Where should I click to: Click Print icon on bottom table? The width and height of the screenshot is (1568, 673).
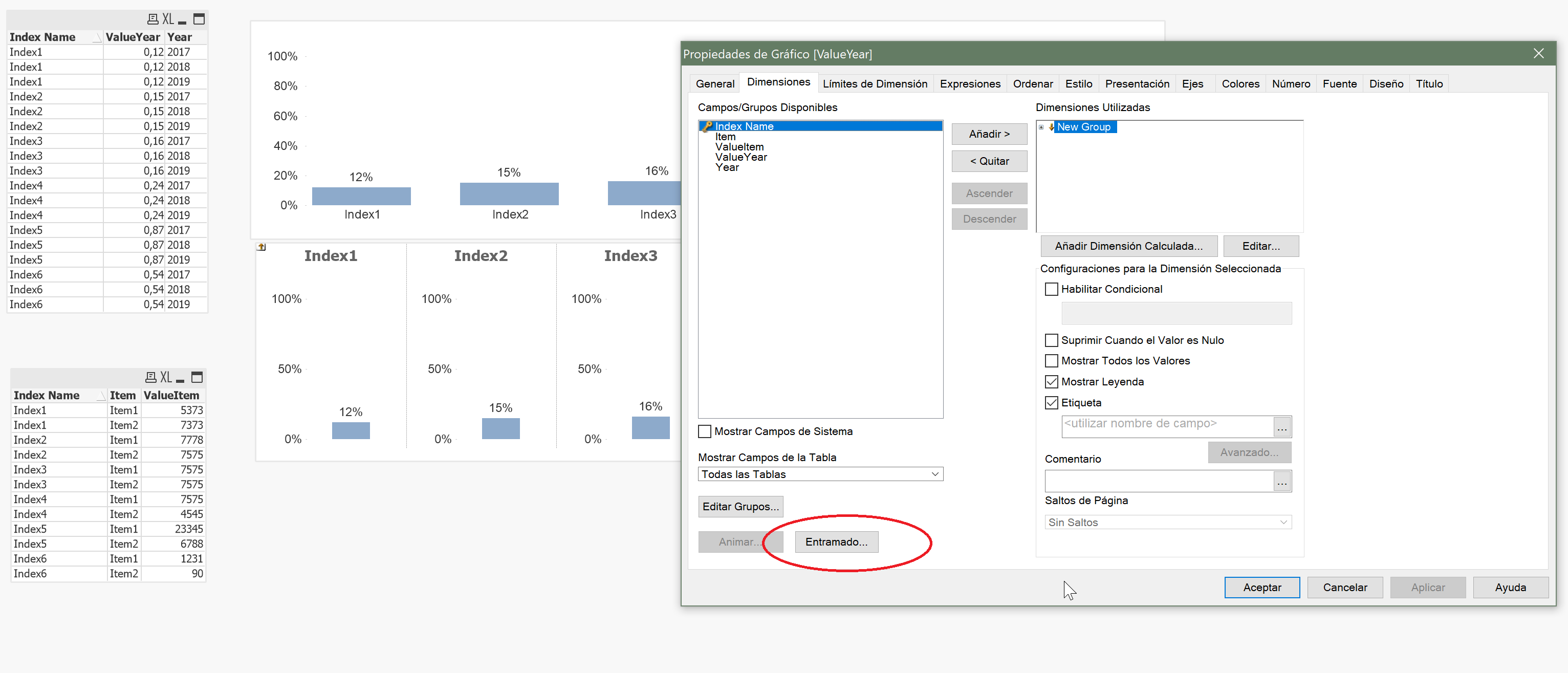(x=151, y=377)
